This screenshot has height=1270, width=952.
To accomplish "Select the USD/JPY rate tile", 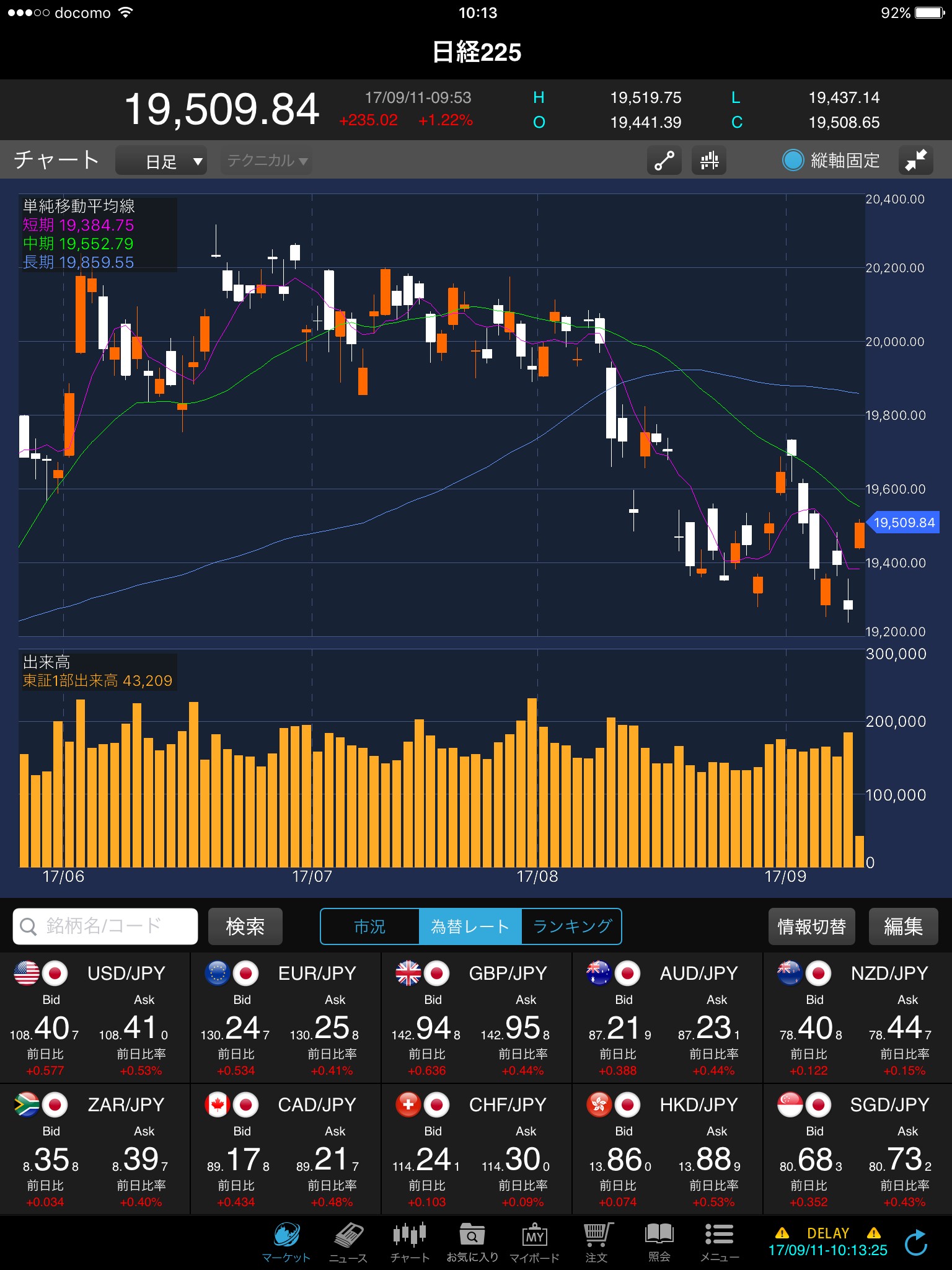I will click(95, 1018).
